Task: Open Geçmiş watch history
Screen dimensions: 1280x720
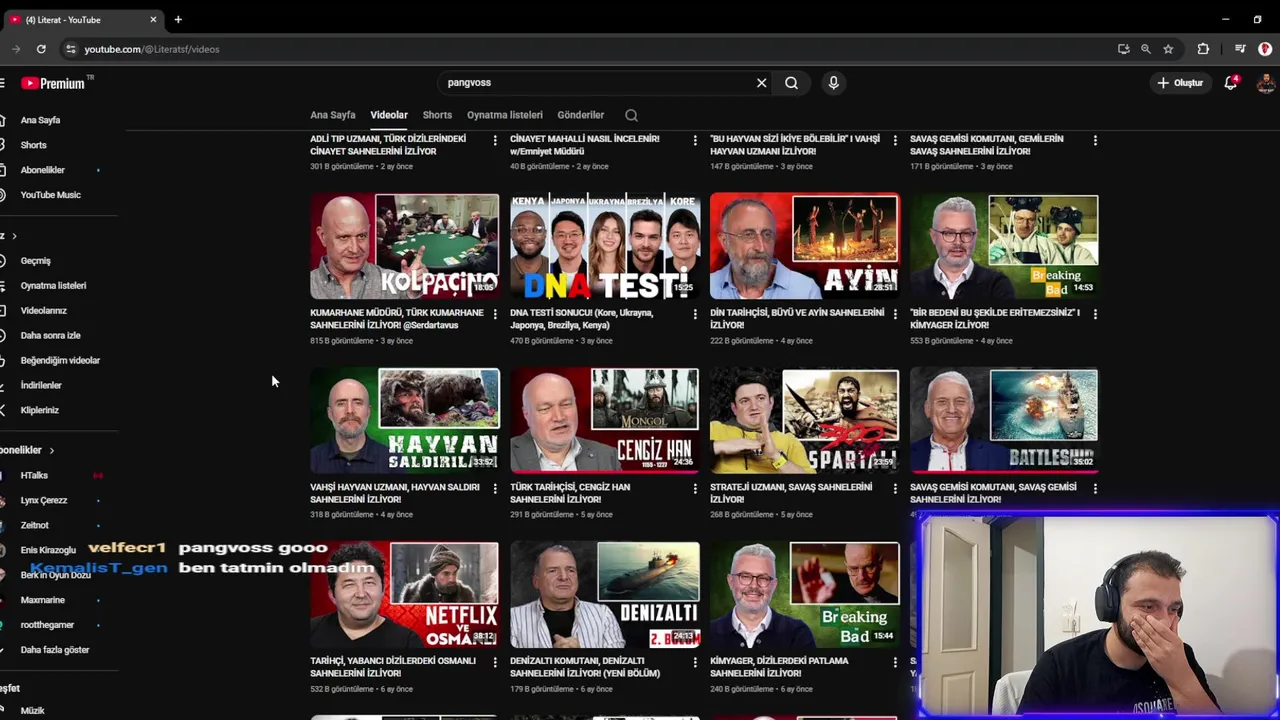Action: pos(35,261)
